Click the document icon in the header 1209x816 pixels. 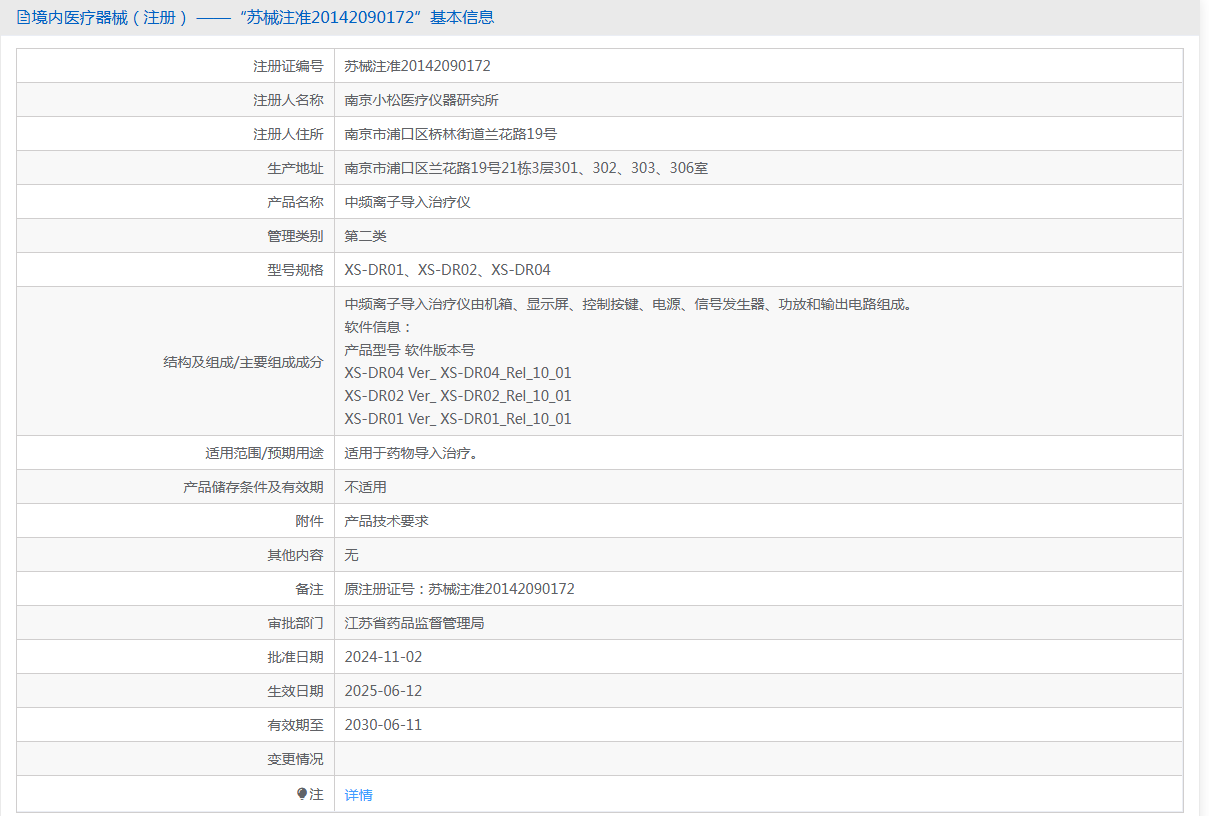click(x=23, y=17)
